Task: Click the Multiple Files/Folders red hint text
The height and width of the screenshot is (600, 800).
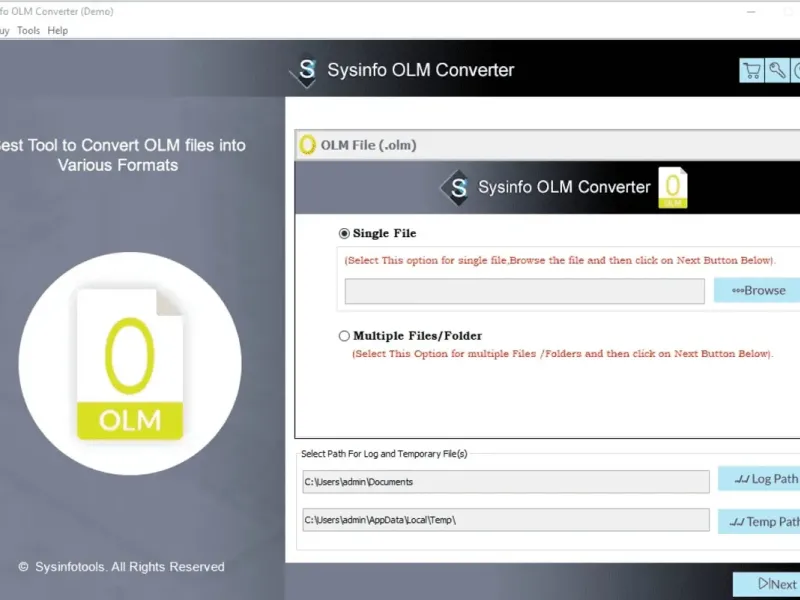Action: tap(562, 354)
